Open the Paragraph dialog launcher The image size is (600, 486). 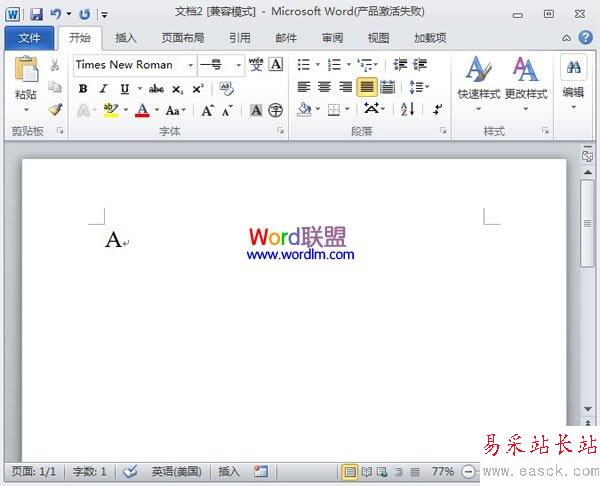[x=443, y=131]
